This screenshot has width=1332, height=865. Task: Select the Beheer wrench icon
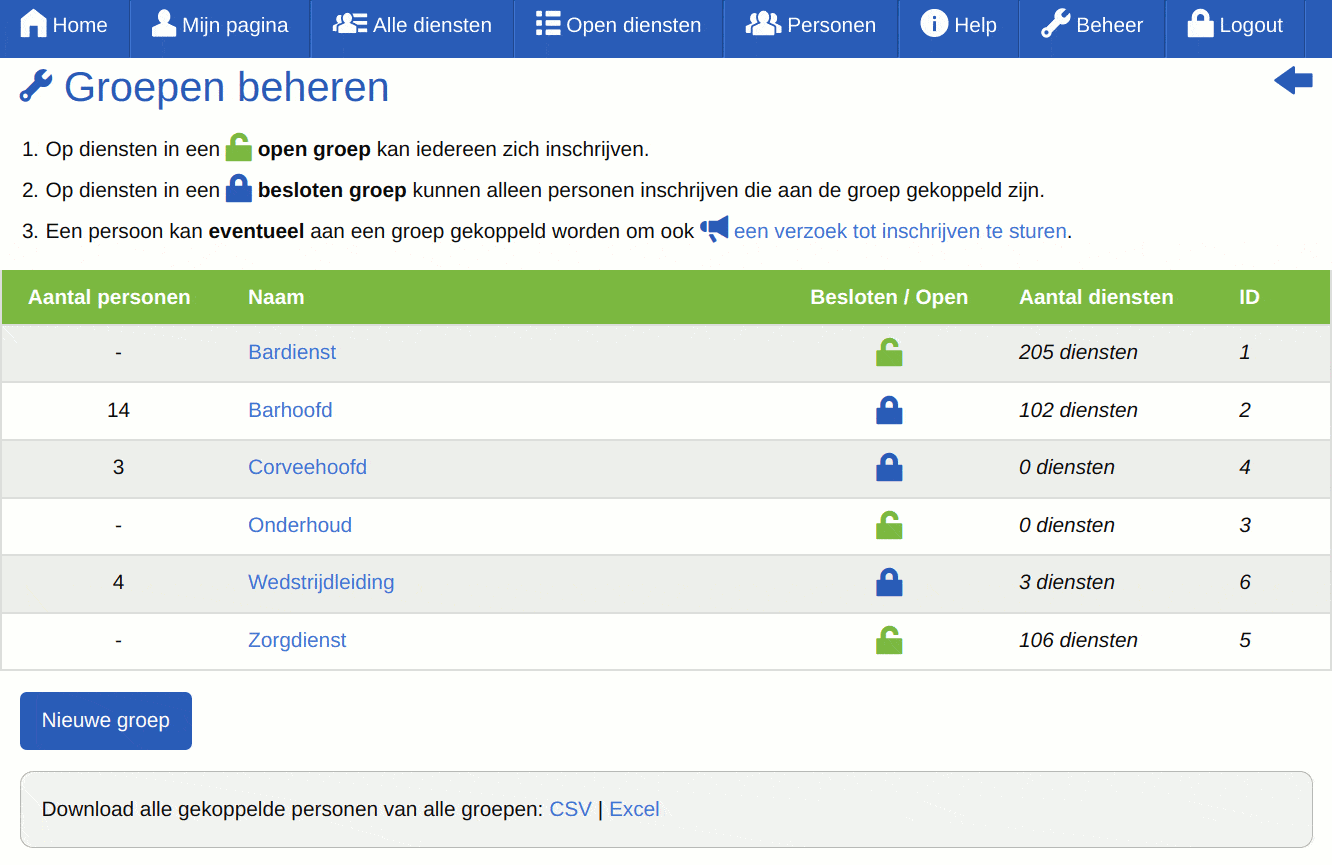click(1055, 23)
